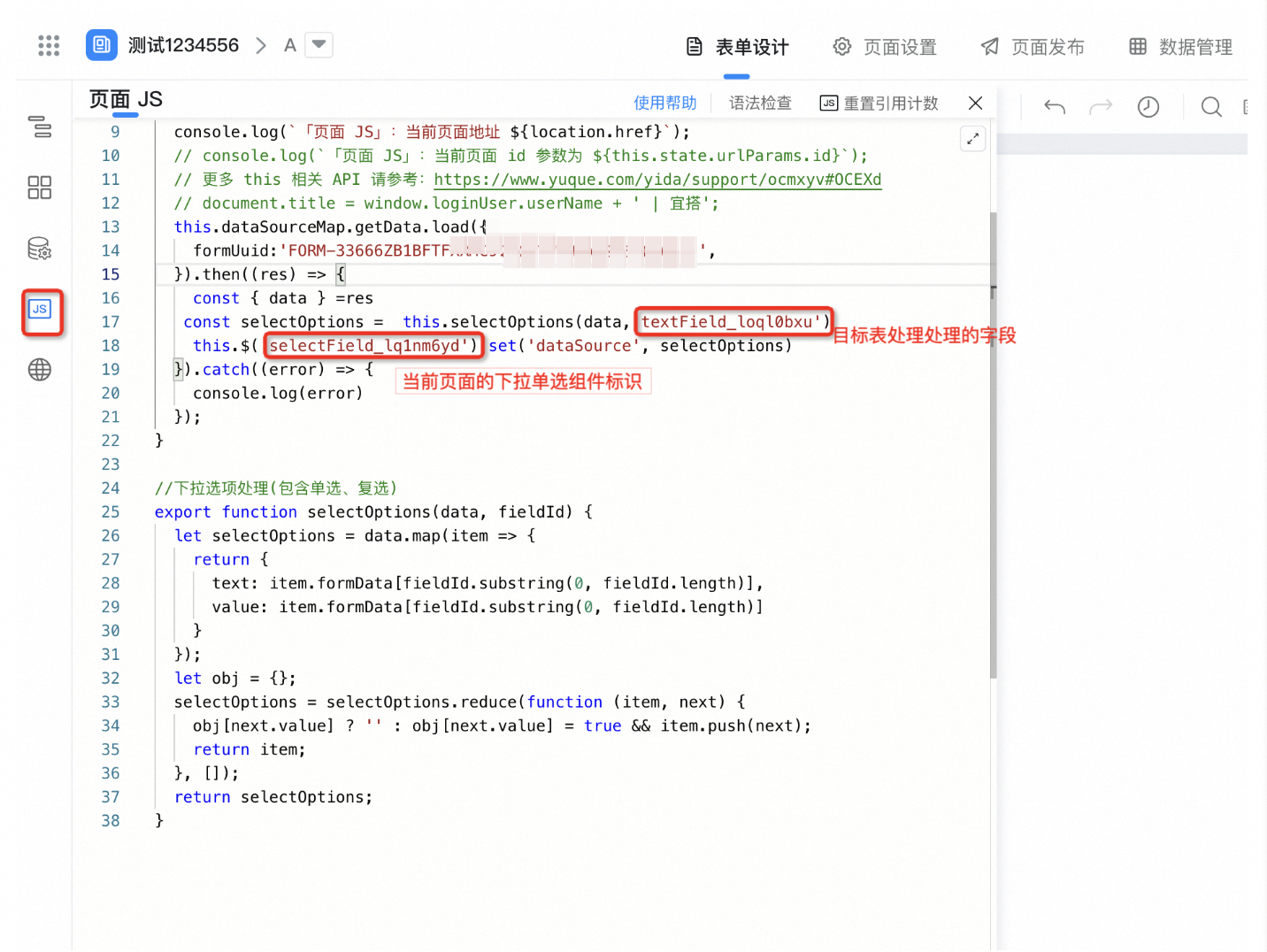Open the page dropdown next to A

pyautogui.click(x=319, y=44)
